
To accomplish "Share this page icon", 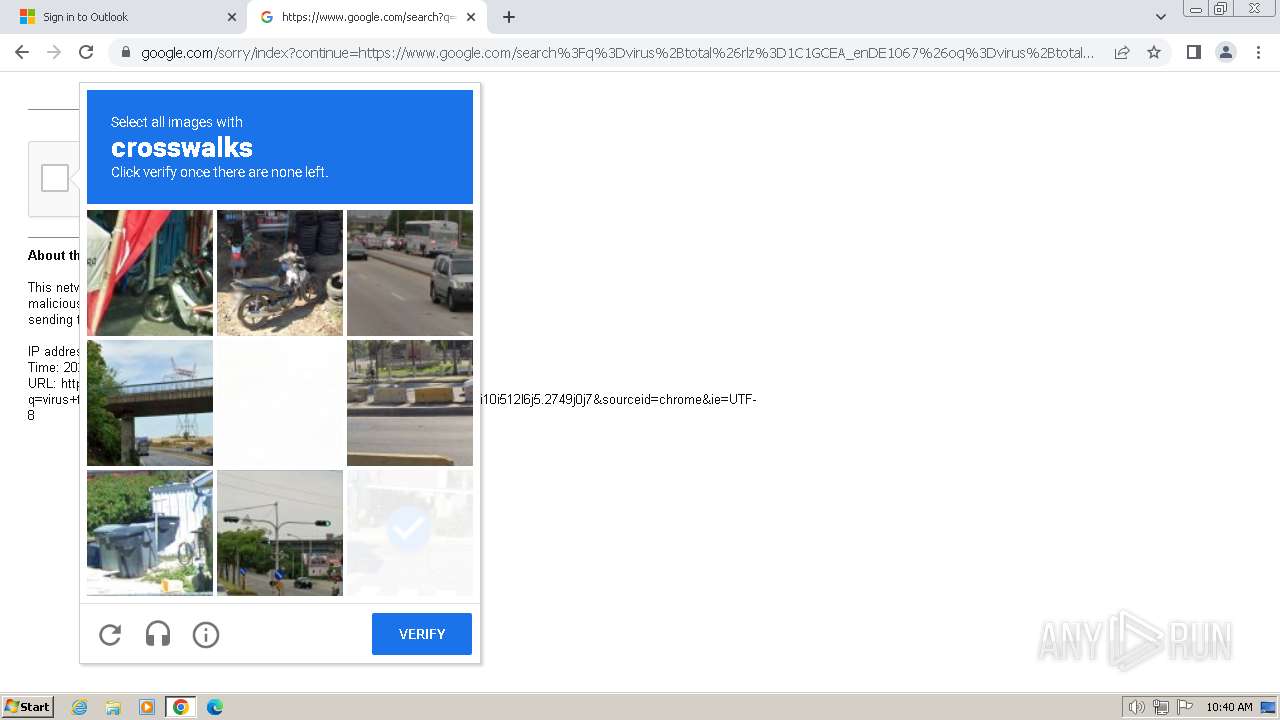I will click(1122, 52).
